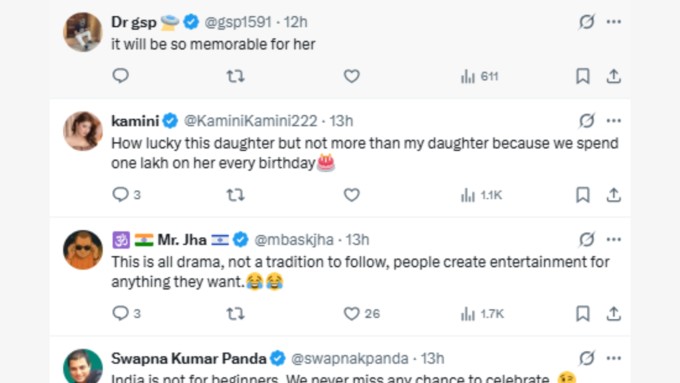
Task: View 611 views analytics on Dr gsp's tweet
Action: click(479, 76)
